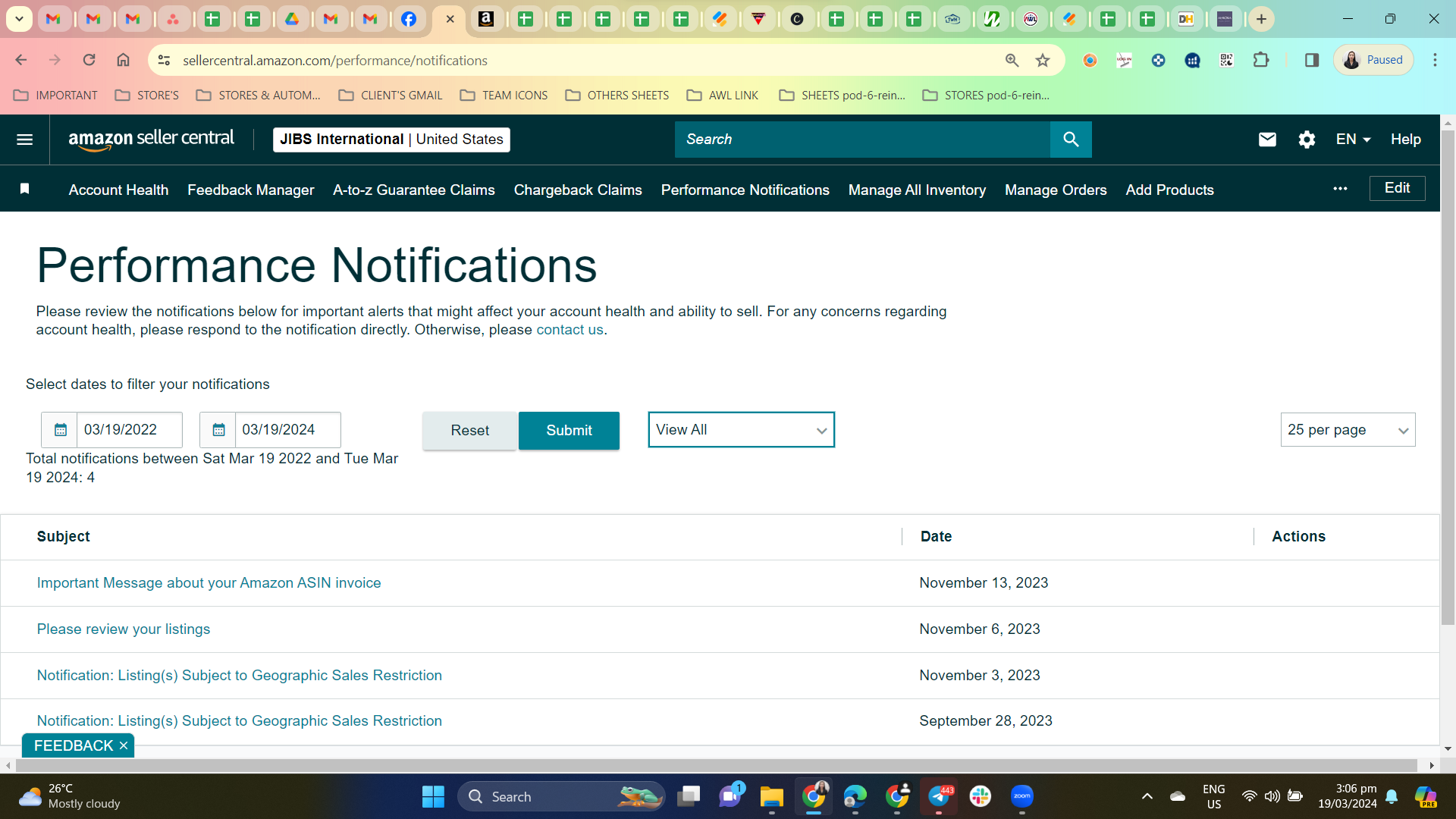Open the TEAM ICONS bookmarks folder
This screenshot has height=819, width=1456.
point(504,96)
